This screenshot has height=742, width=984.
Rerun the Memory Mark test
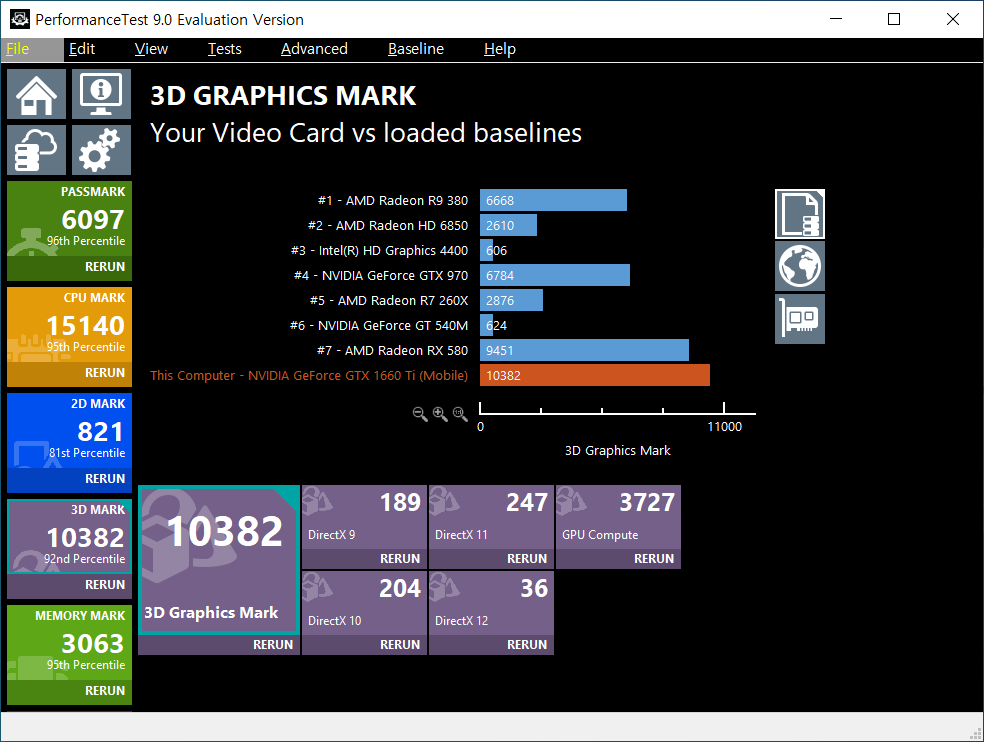tap(70, 691)
